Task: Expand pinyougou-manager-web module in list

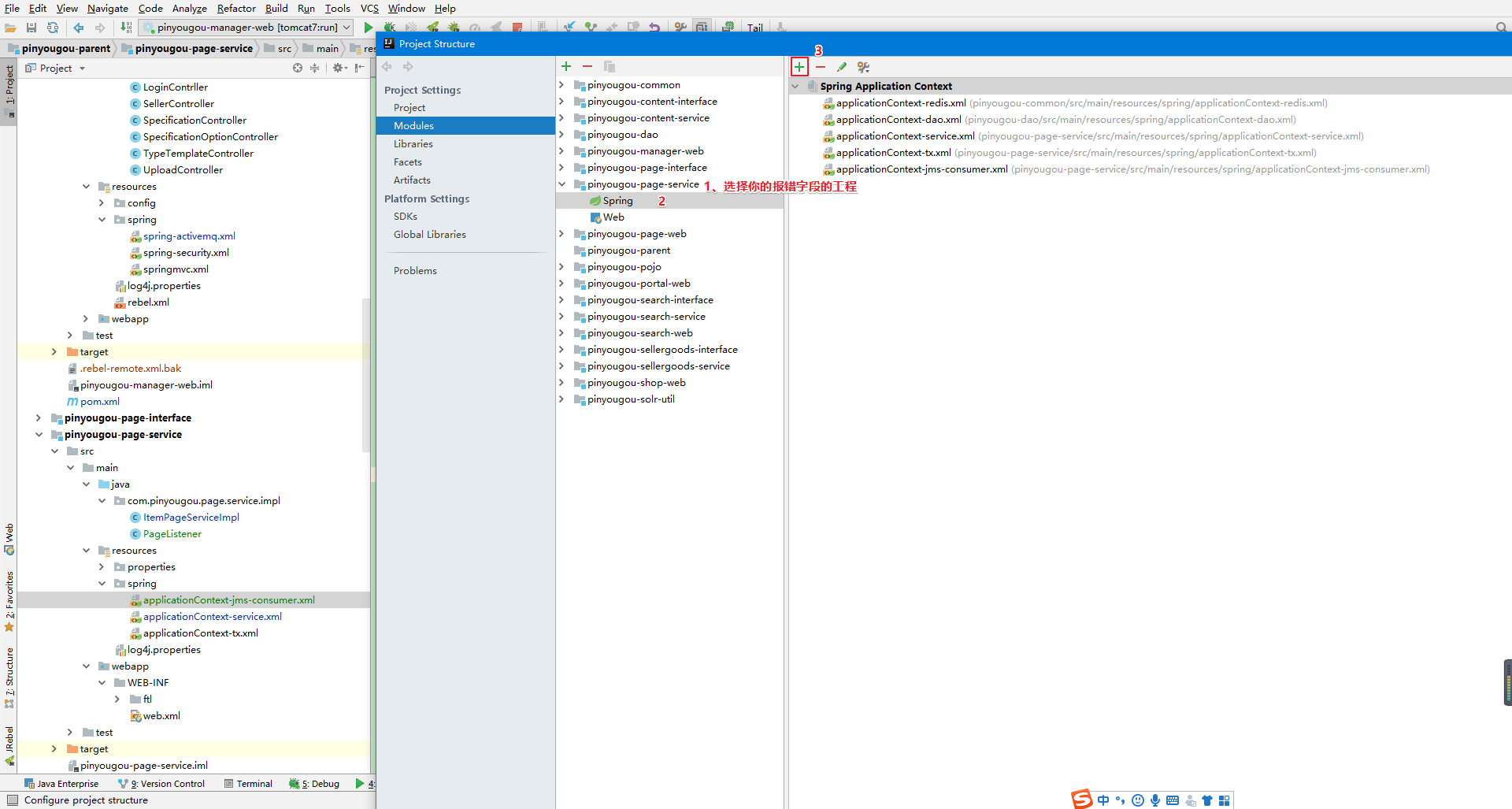Action: (562, 151)
